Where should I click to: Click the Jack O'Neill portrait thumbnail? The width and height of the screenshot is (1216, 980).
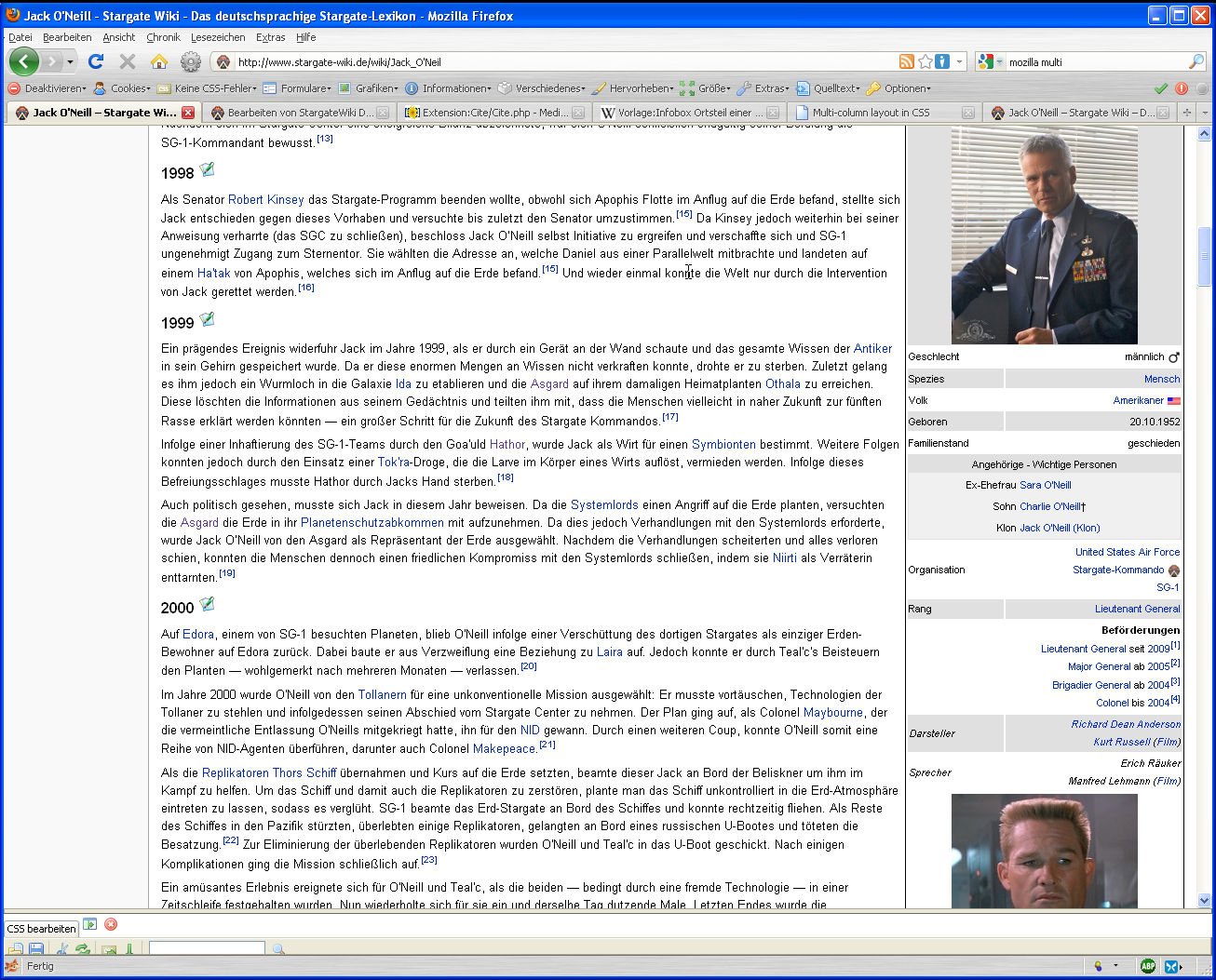click(x=1044, y=235)
